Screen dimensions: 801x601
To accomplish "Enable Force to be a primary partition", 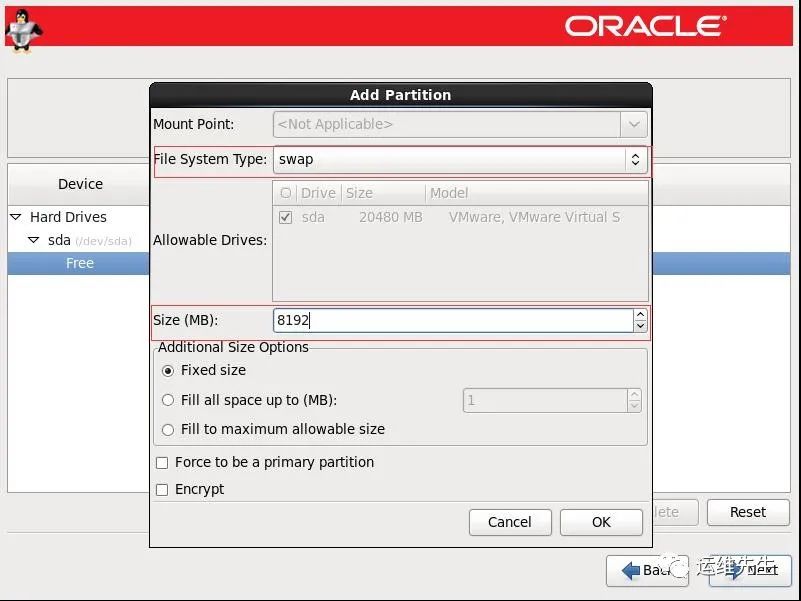I will tap(265, 463).
